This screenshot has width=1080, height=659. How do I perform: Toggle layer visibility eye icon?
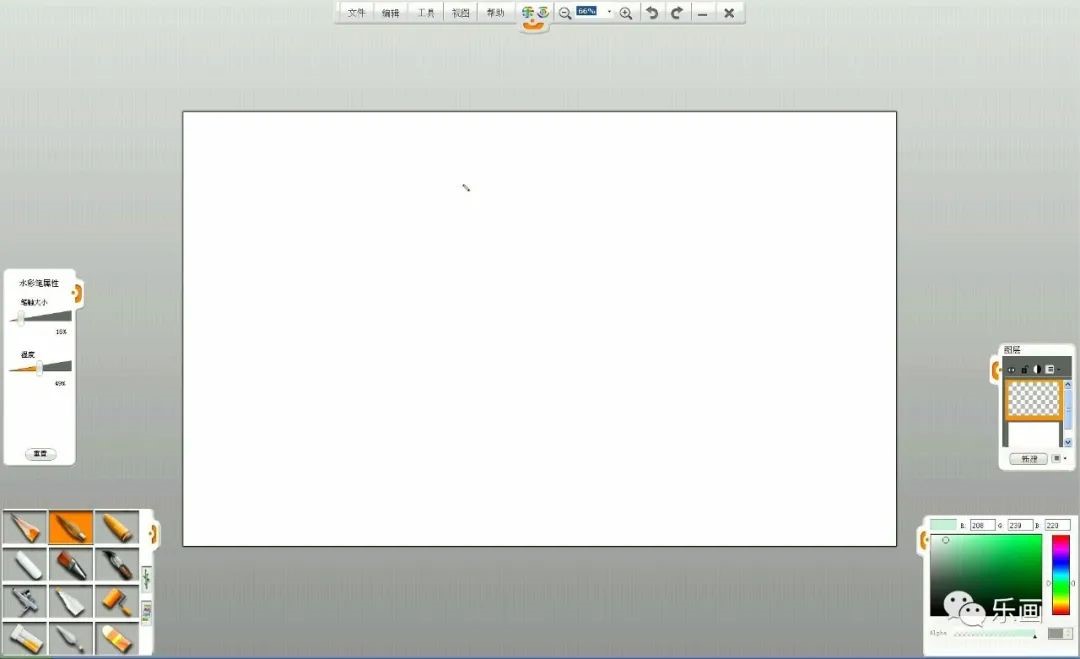[x=1011, y=369]
